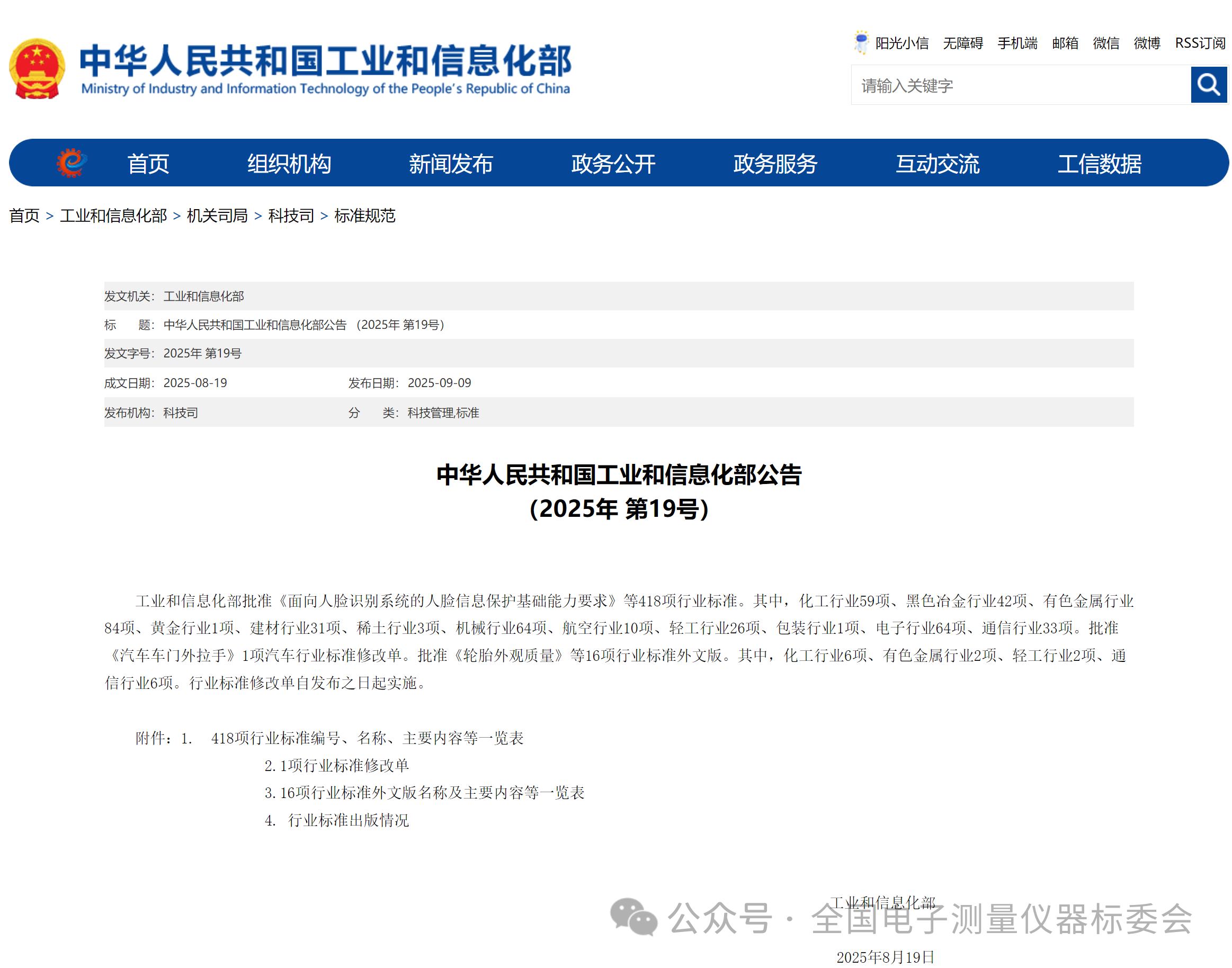Click the national emblem logo
1232x968 pixels.
(37, 68)
